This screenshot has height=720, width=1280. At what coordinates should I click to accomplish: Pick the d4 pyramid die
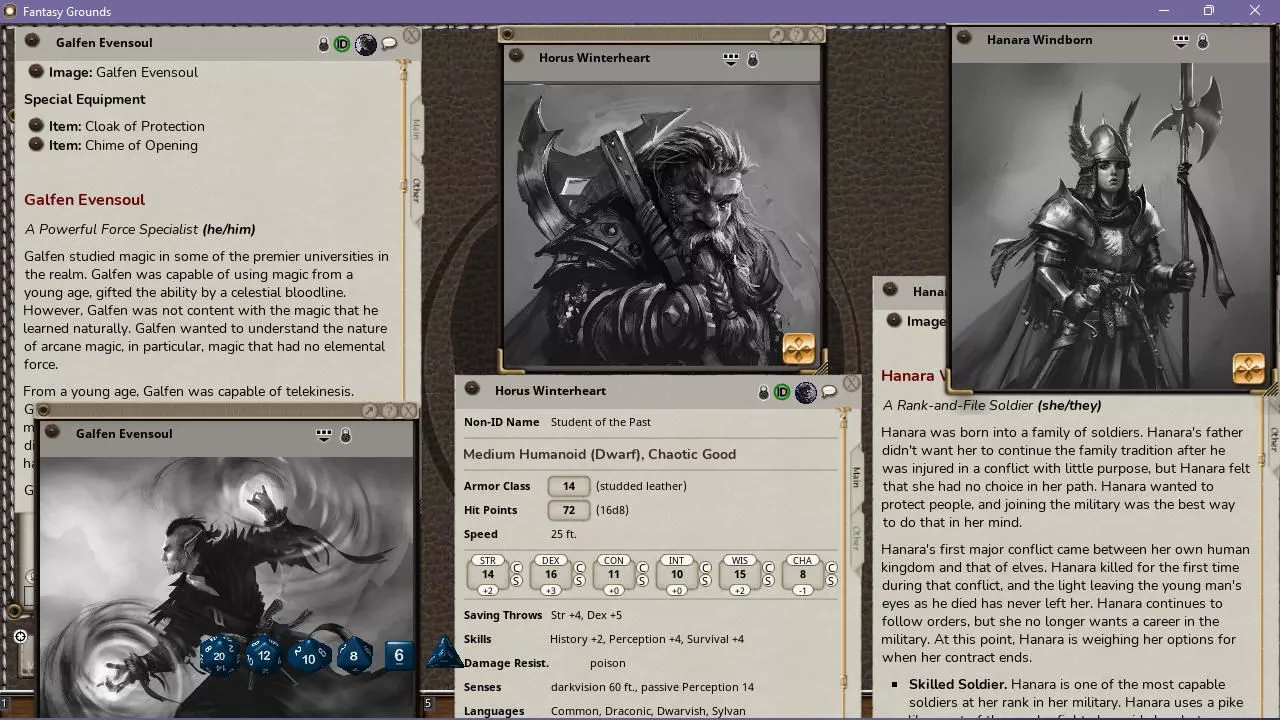click(x=443, y=654)
